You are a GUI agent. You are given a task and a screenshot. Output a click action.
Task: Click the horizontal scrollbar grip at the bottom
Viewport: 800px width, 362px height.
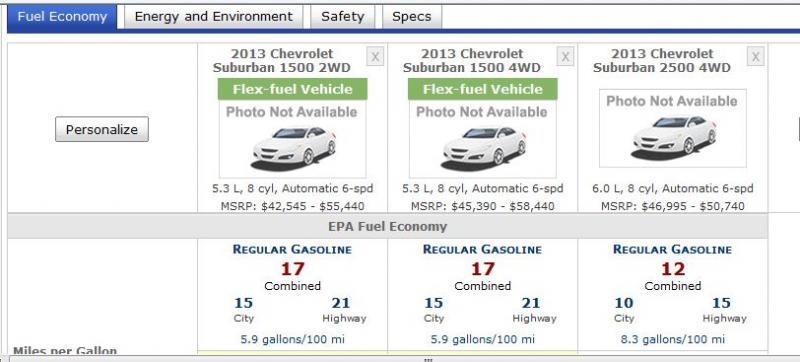click(x=428, y=359)
